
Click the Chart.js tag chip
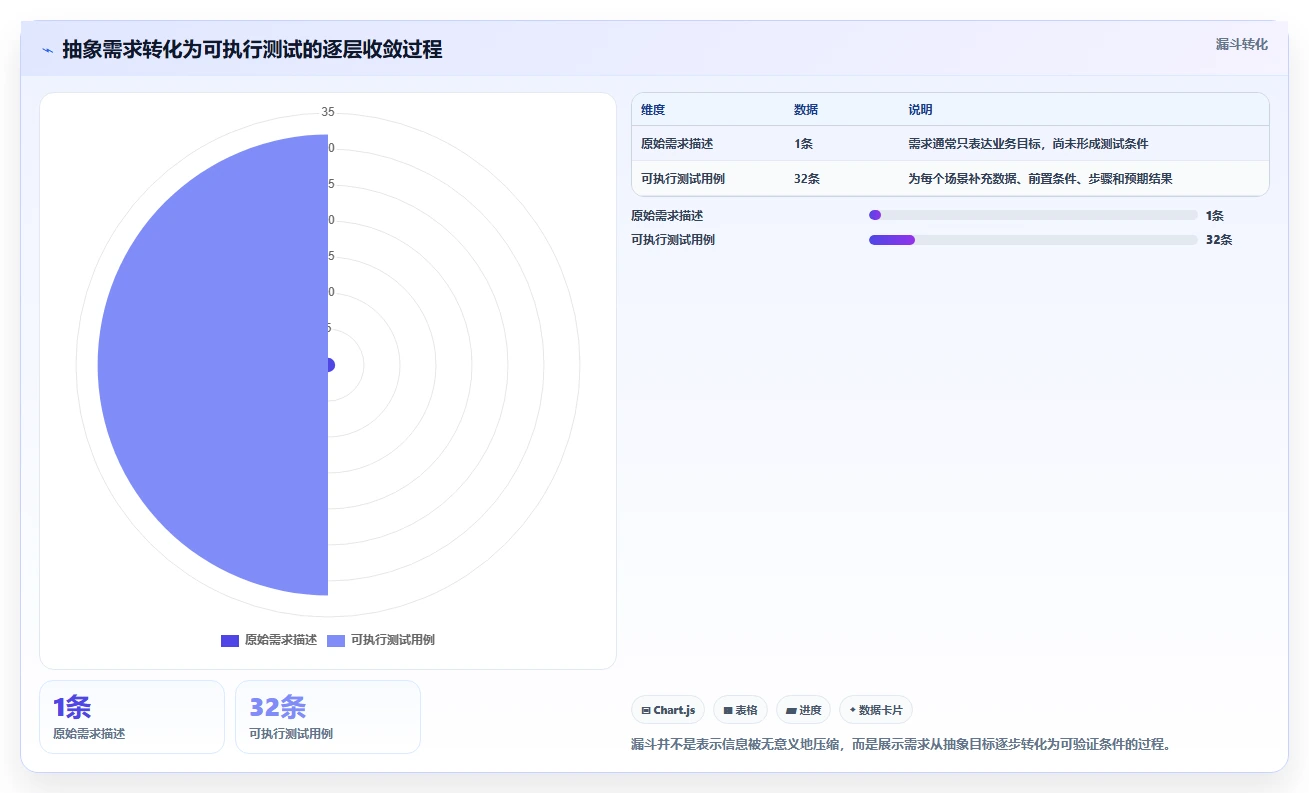(x=668, y=710)
